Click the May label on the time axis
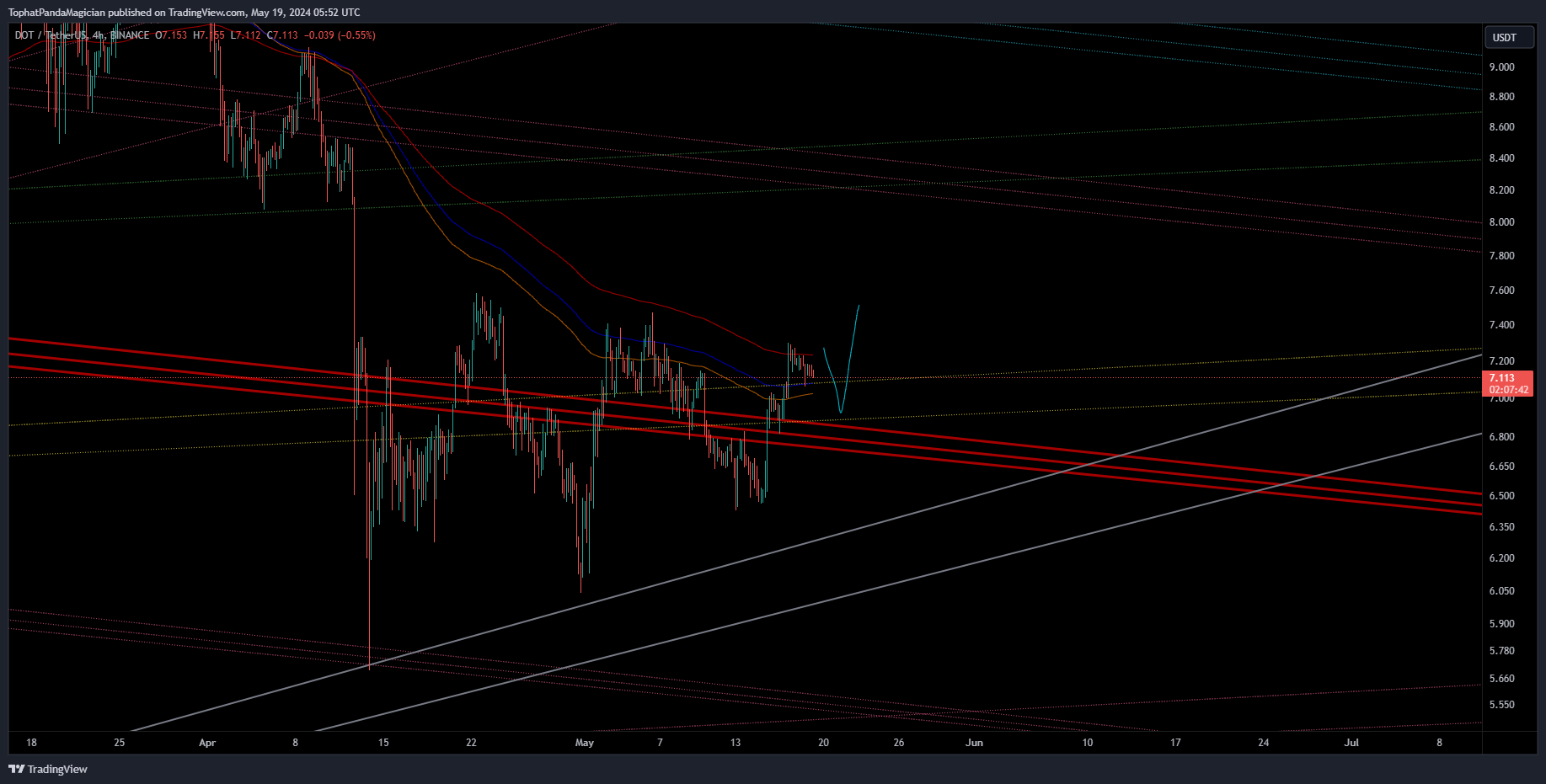 (584, 743)
